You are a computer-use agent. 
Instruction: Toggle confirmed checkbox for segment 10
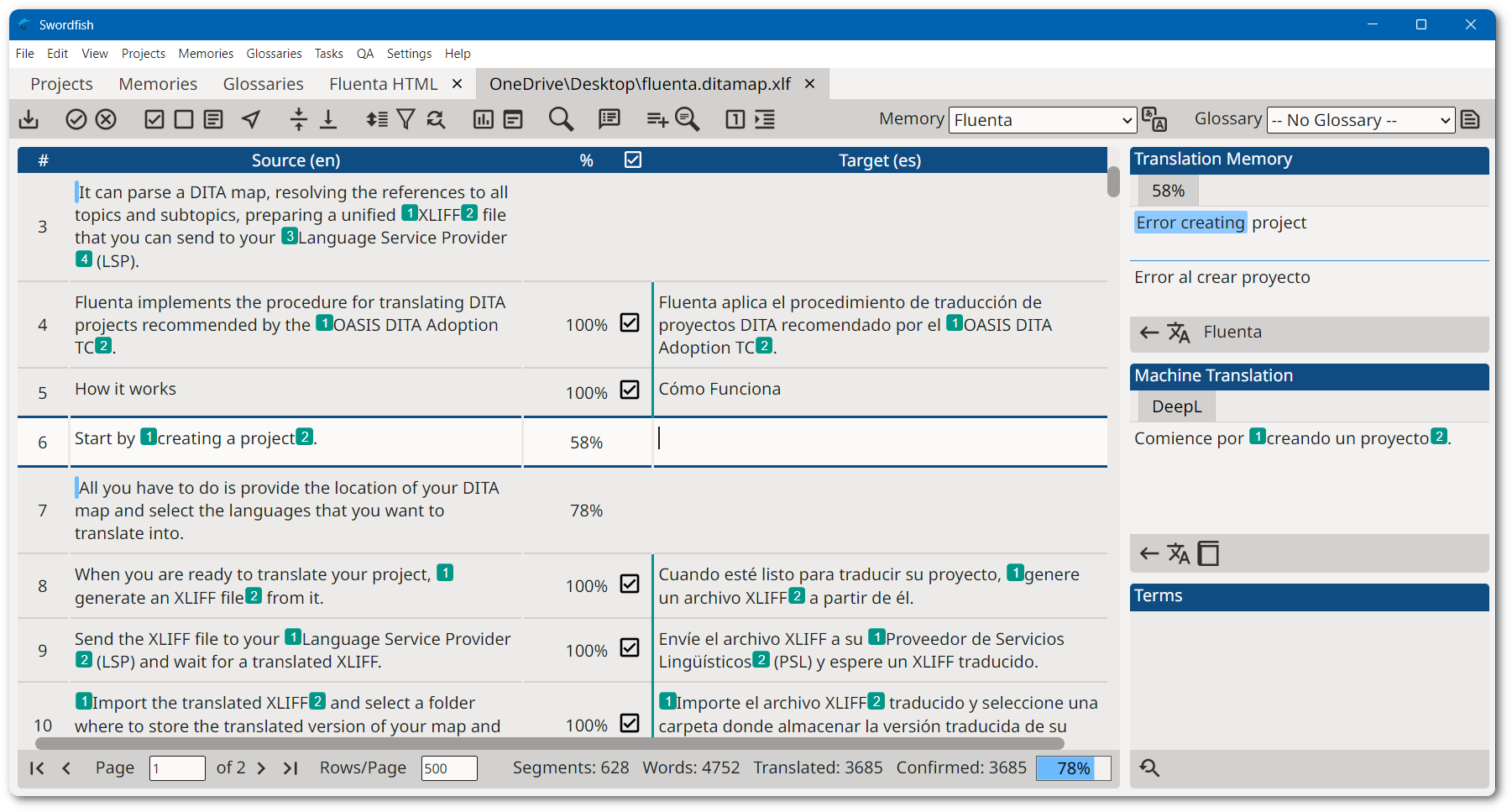(x=630, y=723)
